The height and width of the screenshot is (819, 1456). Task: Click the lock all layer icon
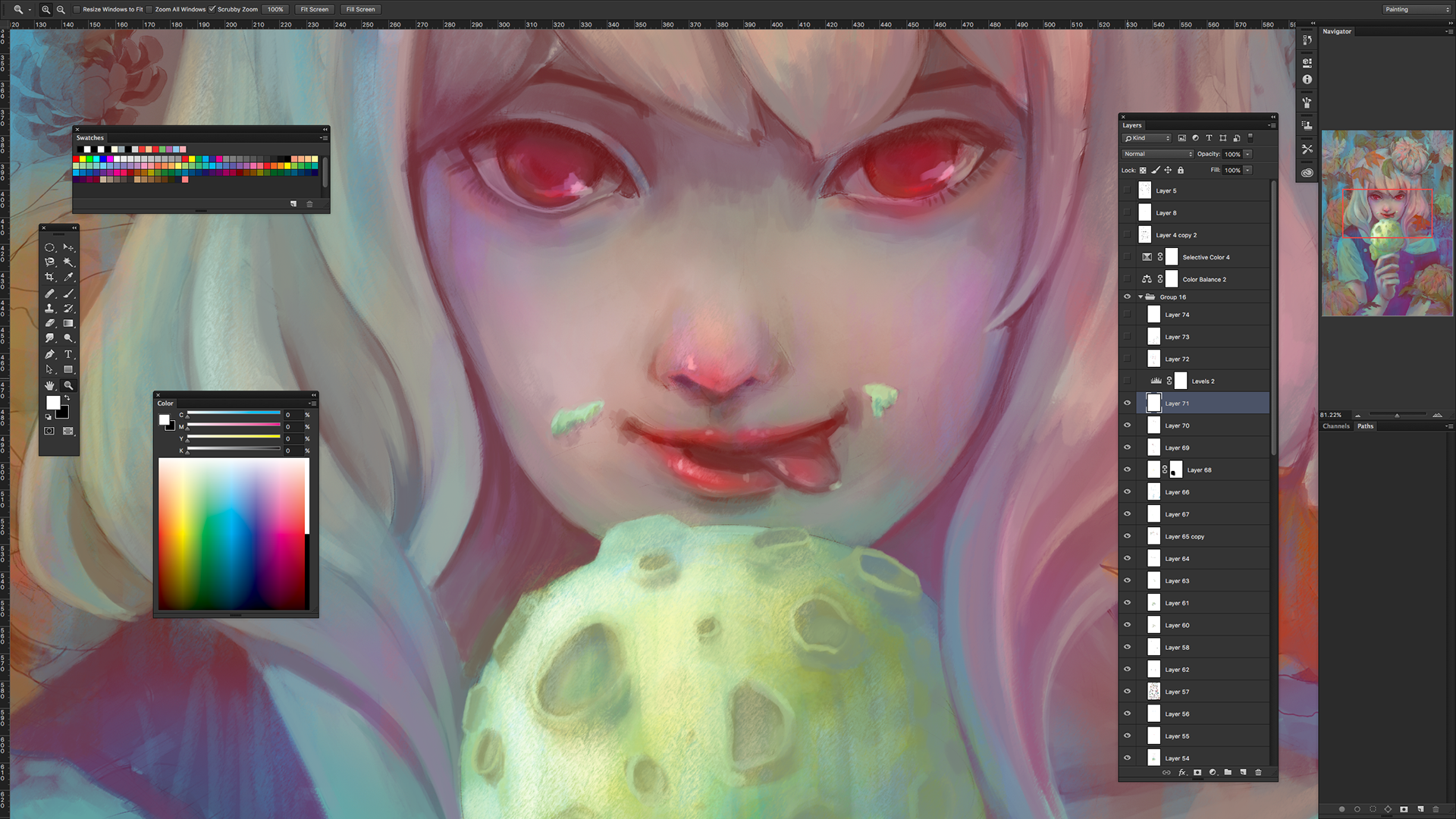(1181, 170)
